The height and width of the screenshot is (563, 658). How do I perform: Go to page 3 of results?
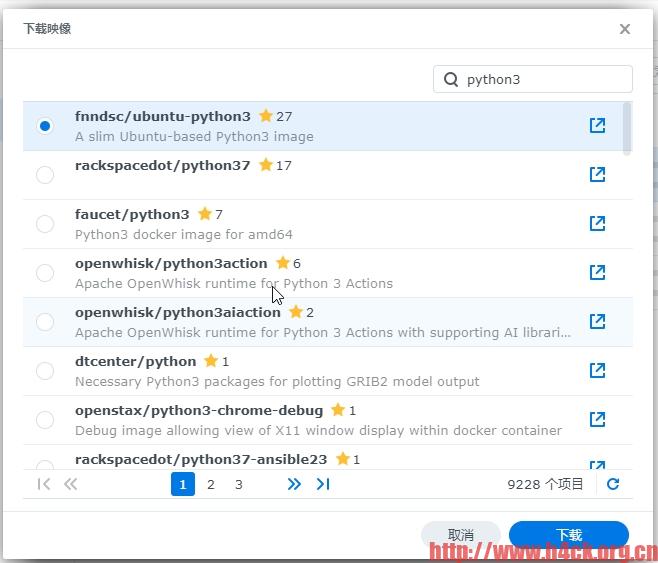click(239, 484)
